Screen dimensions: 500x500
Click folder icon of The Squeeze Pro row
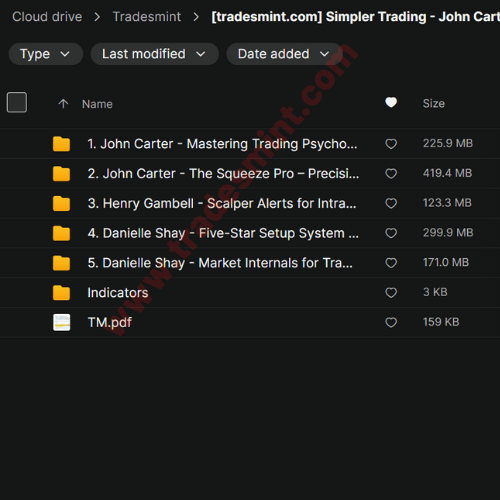tap(61, 173)
